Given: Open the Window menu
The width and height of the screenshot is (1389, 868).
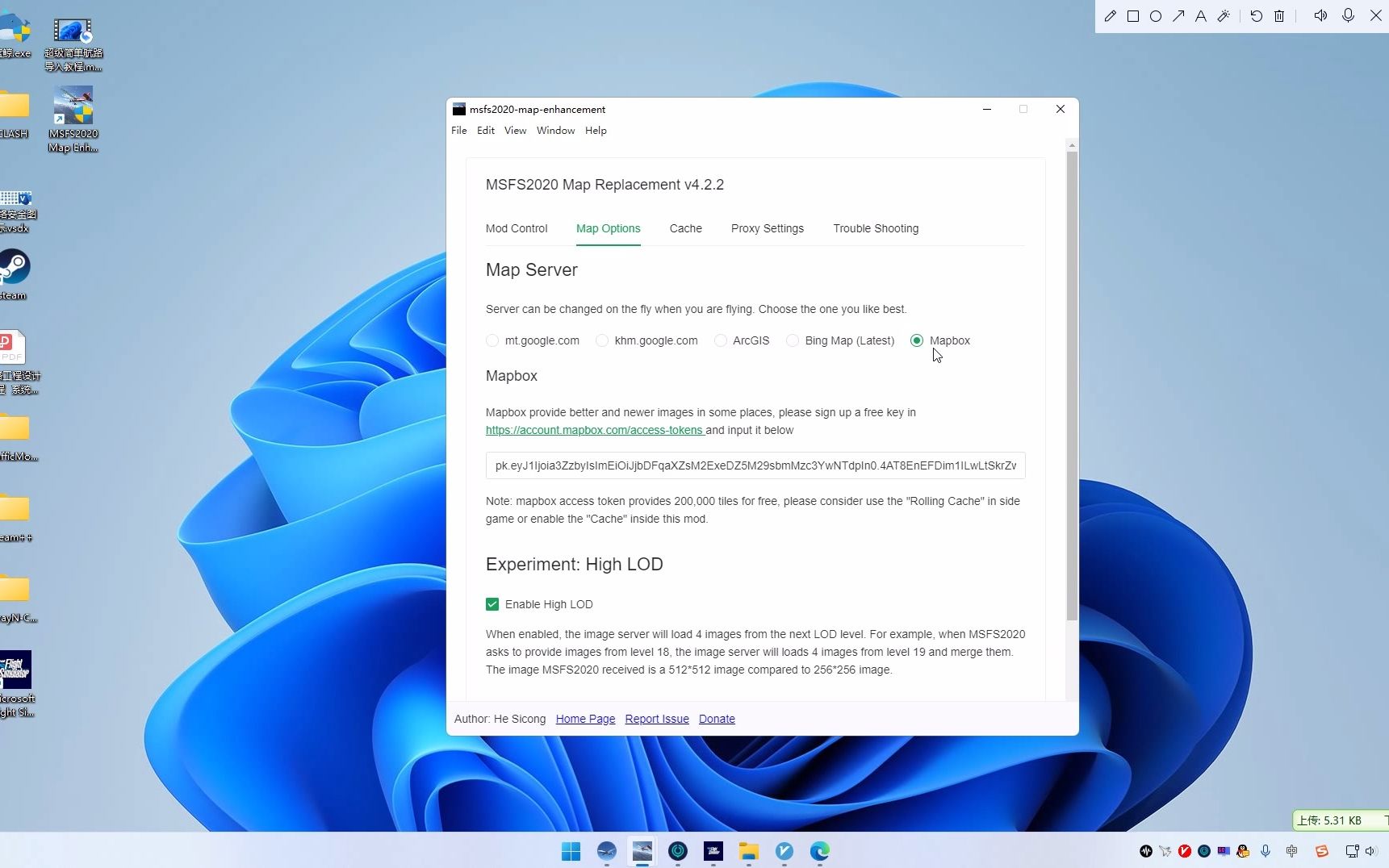Looking at the screenshot, I should pos(556,131).
